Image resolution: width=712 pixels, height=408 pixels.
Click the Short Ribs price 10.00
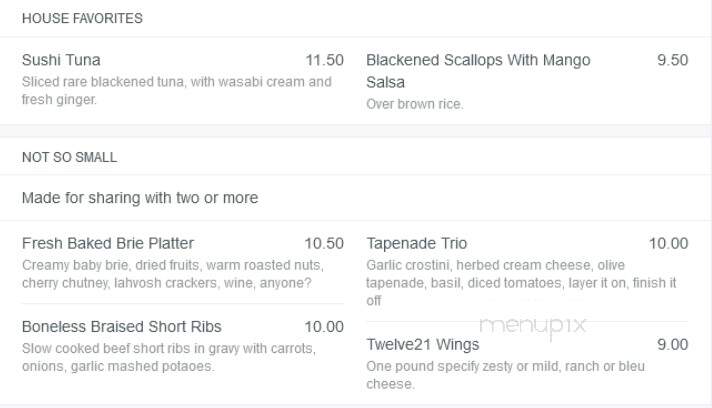324,327
